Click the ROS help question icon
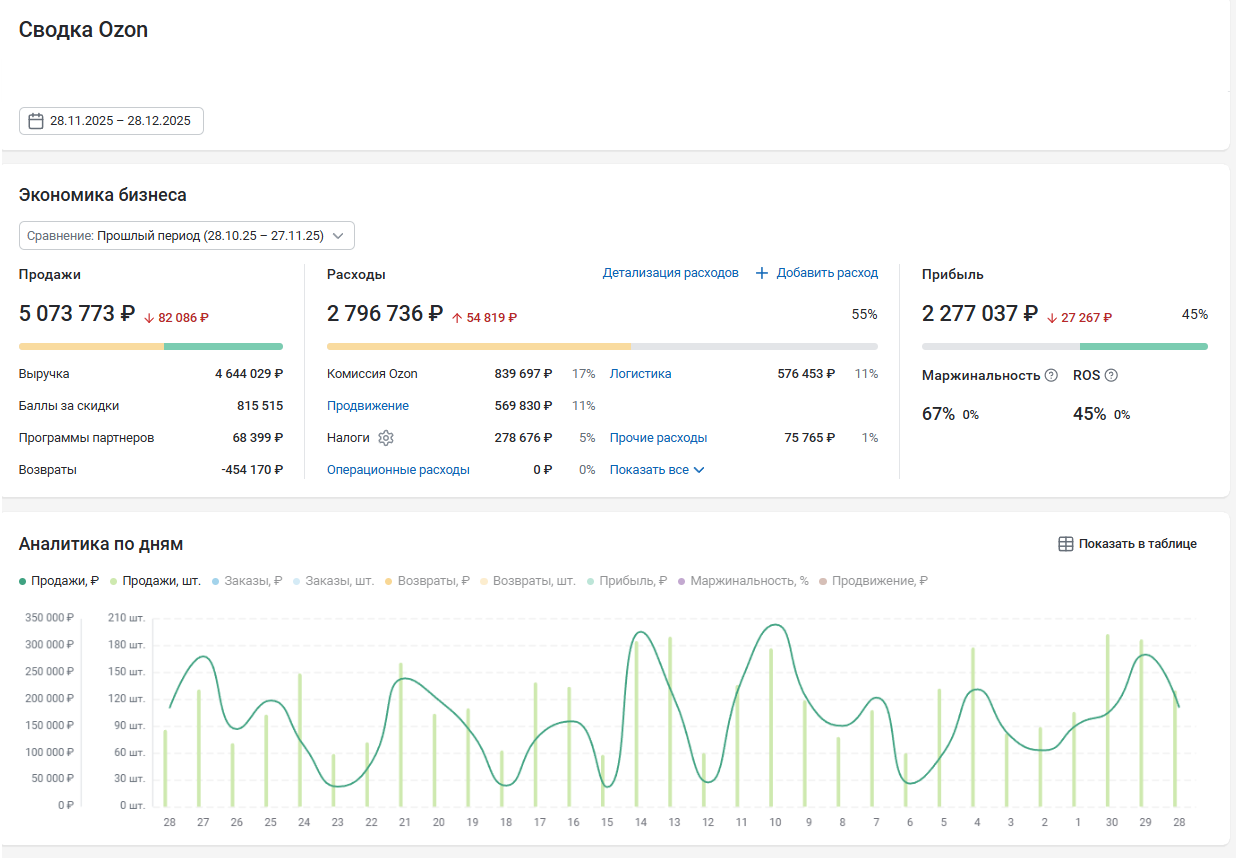Screen dimensions: 1236x858 click(1111, 376)
